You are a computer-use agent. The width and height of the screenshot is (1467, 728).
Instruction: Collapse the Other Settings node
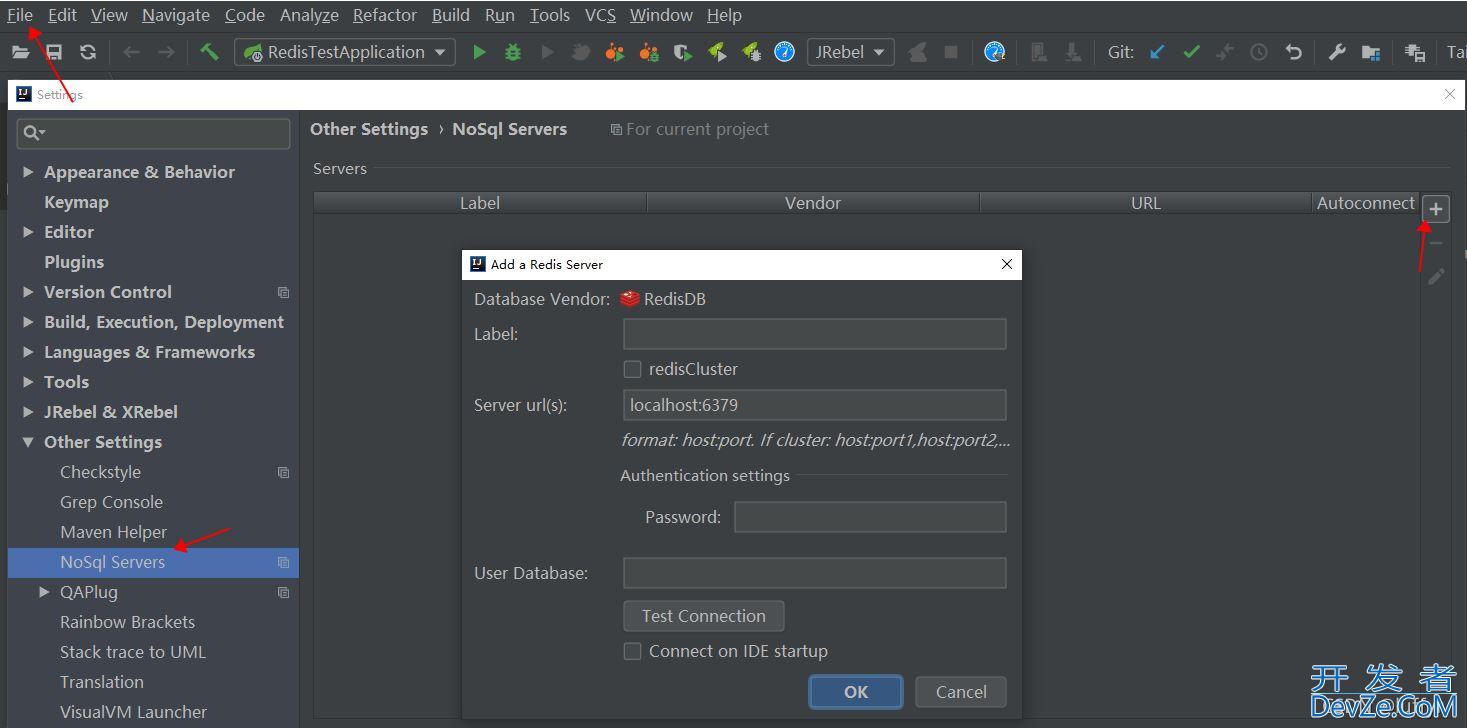(28, 442)
